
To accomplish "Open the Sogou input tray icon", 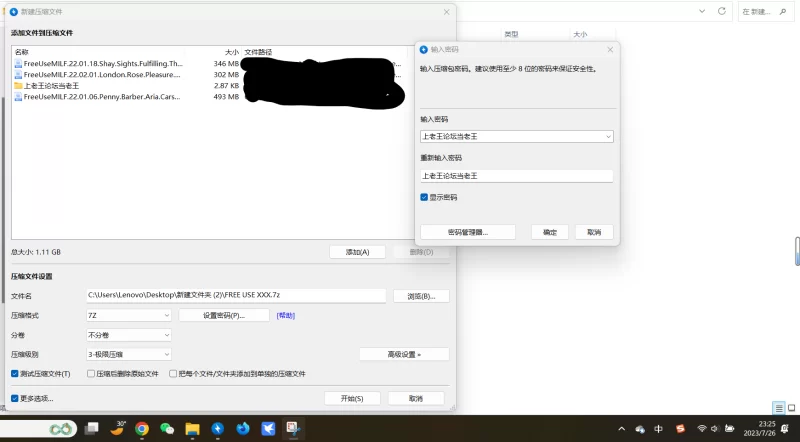I will point(680,429).
